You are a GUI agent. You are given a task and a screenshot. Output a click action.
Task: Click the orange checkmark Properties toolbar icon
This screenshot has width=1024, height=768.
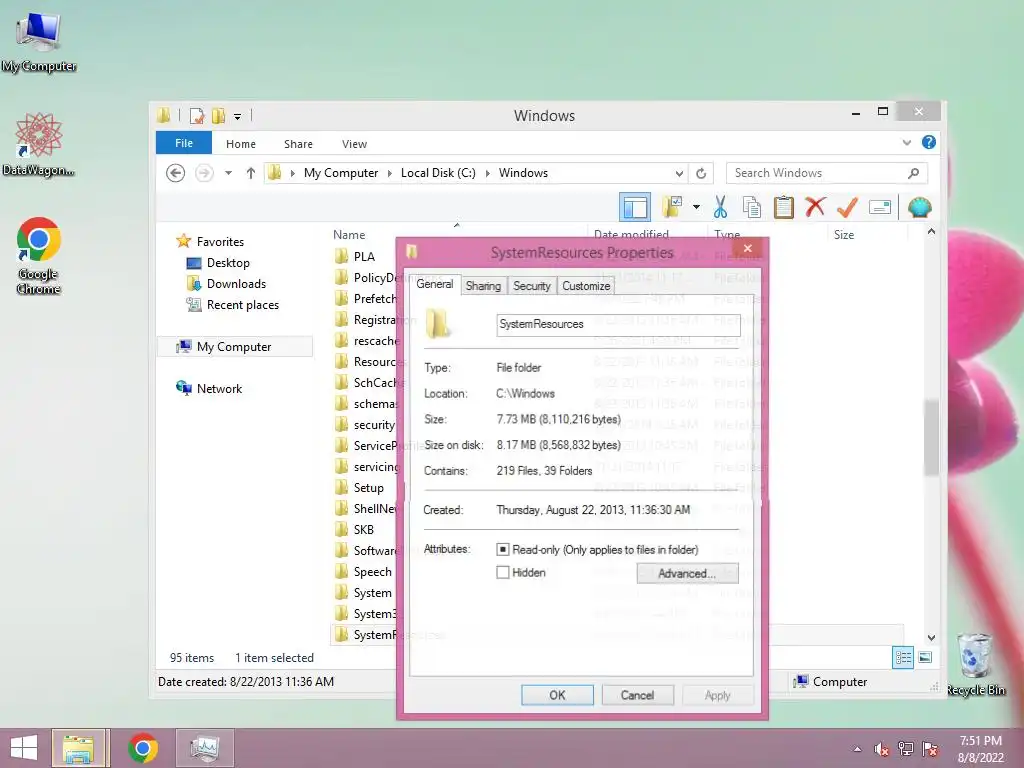847,208
